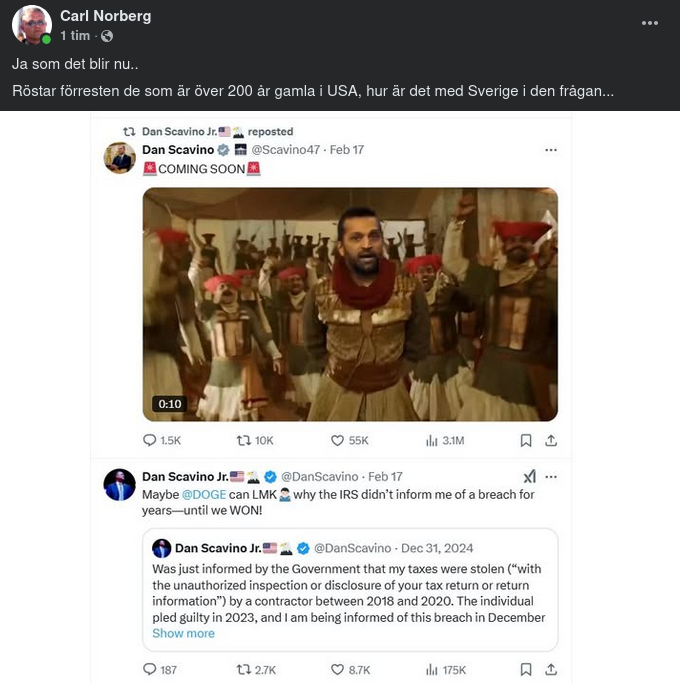Viewport: 680px width, 684px height.
Task: Expand quoted tweet with Show more
Action: [x=183, y=633]
